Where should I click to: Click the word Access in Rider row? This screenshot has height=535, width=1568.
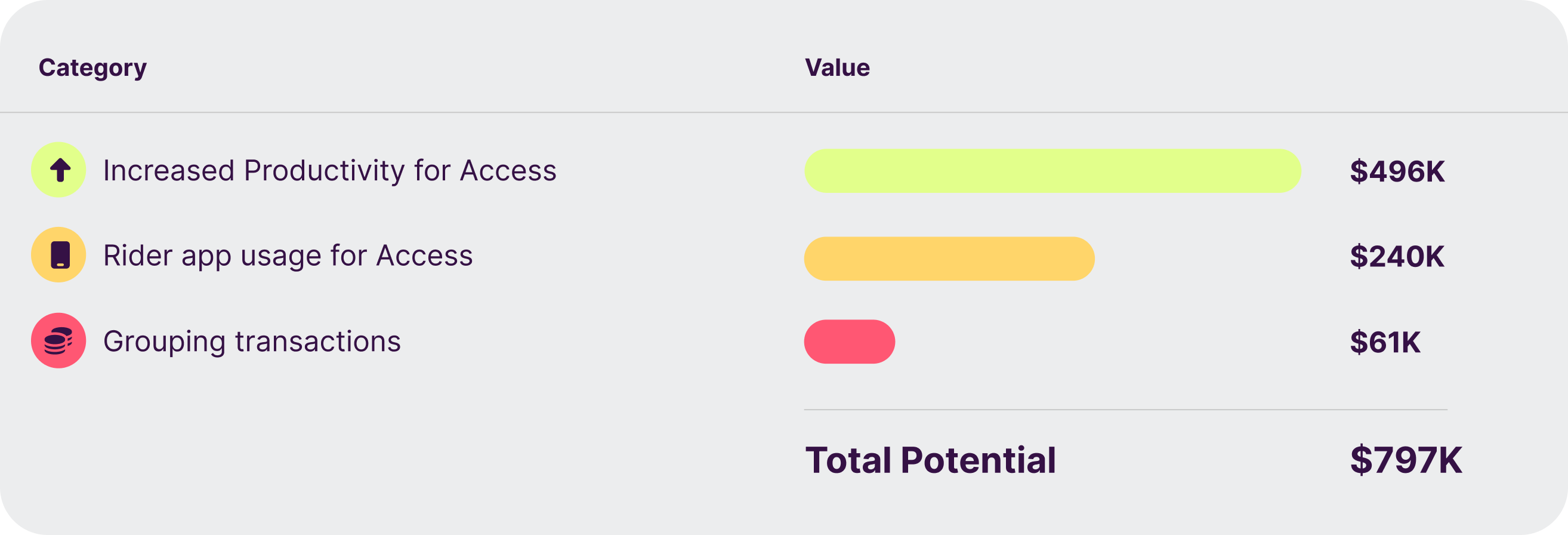(424, 256)
